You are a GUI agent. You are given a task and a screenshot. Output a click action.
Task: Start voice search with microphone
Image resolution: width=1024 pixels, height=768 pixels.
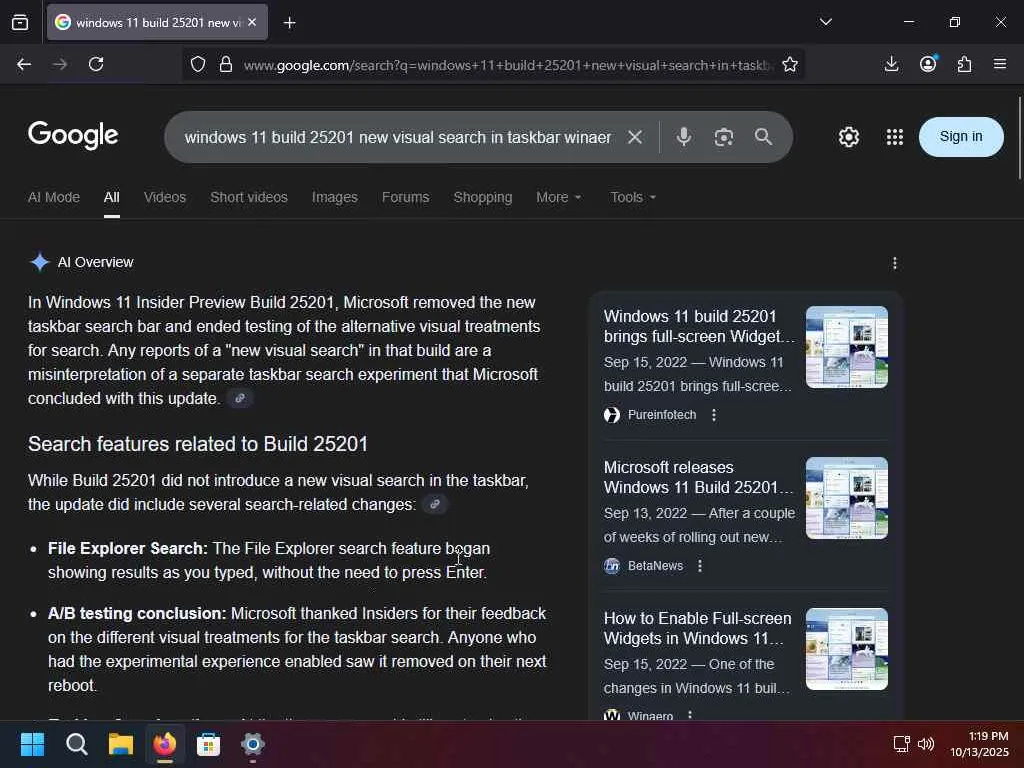click(684, 137)
